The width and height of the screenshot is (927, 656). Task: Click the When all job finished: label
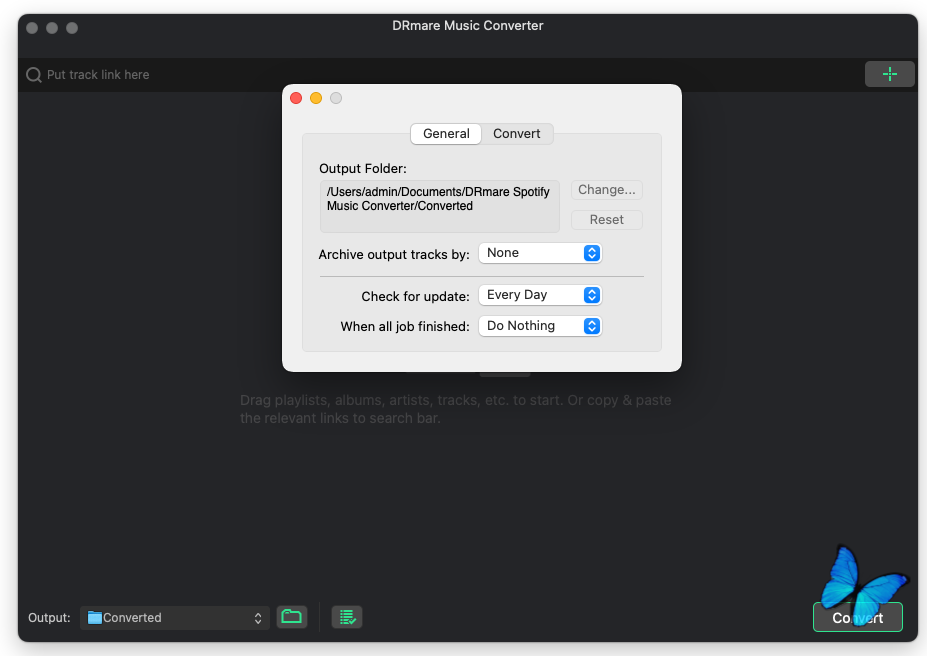405,326
